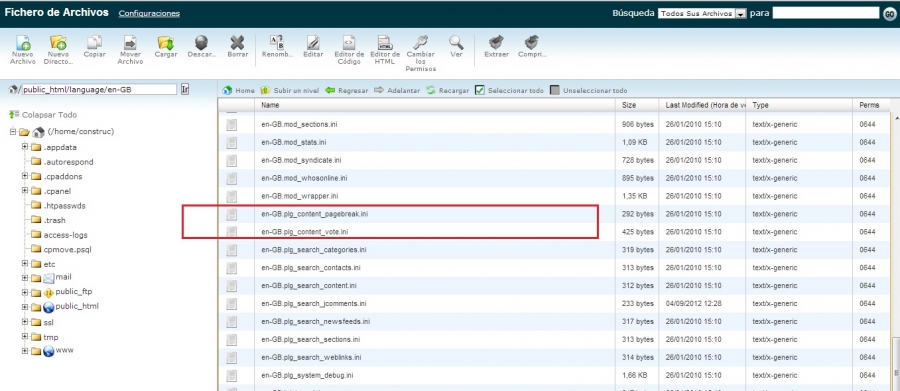Screen dimensions: 900x391
Task: Expand the www folder node
Action: point(25,351)
